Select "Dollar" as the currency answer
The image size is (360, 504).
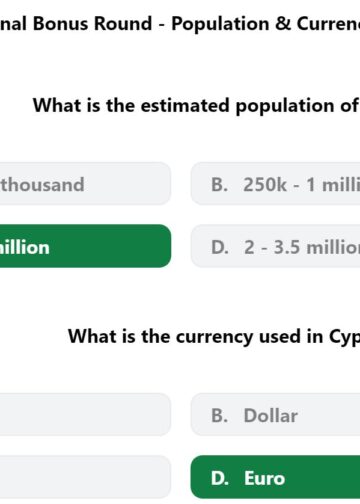click(275, 415)
